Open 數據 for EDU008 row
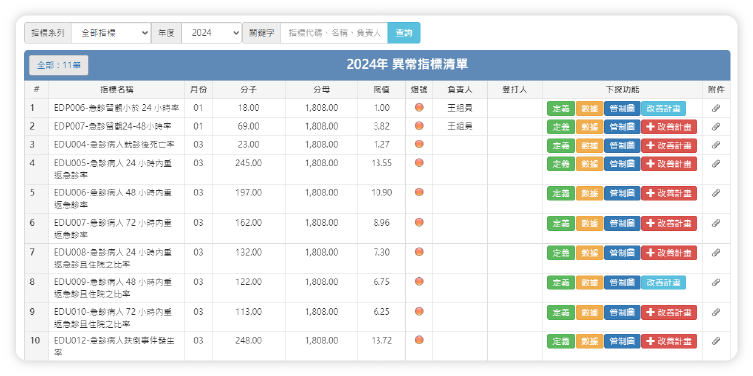Image resolution: width=753 pixels, height=376 pixels. pyautogui.click(x=589, y=253)
